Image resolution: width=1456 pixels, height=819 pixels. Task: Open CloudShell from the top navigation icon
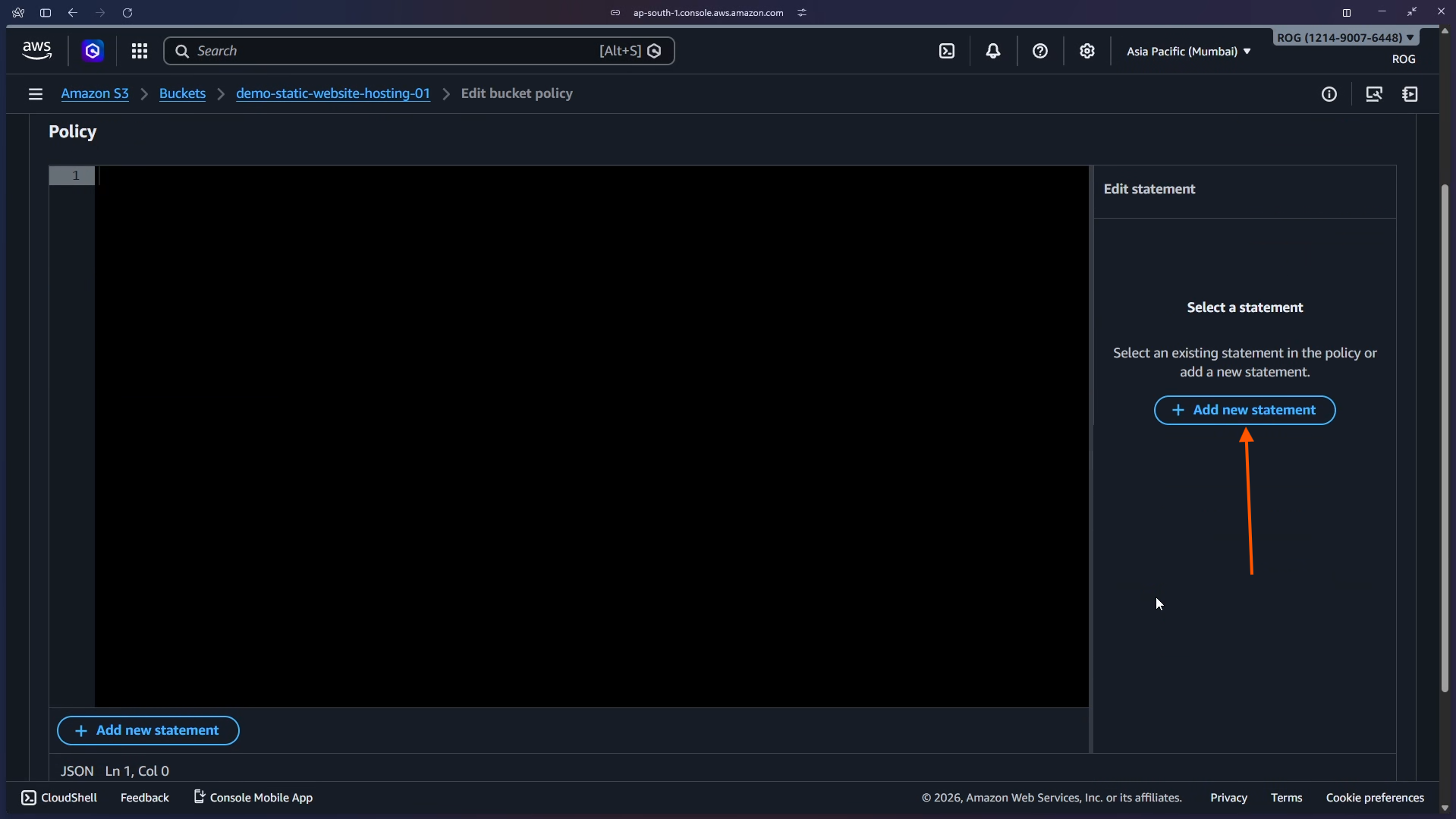tap(948, 51)
